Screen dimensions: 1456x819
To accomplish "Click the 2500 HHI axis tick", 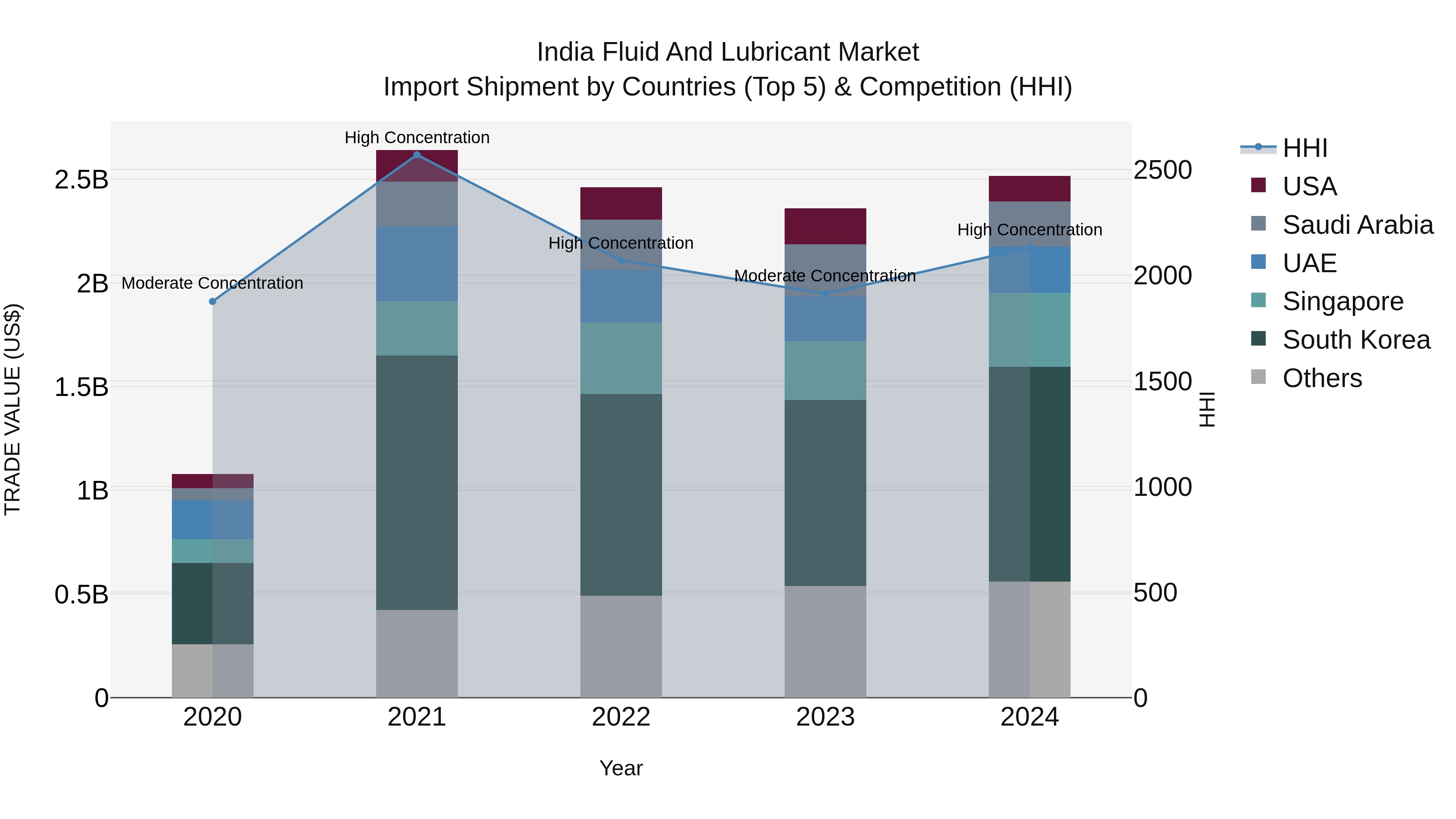I will pyautogui.click(x=1163, y=170).
